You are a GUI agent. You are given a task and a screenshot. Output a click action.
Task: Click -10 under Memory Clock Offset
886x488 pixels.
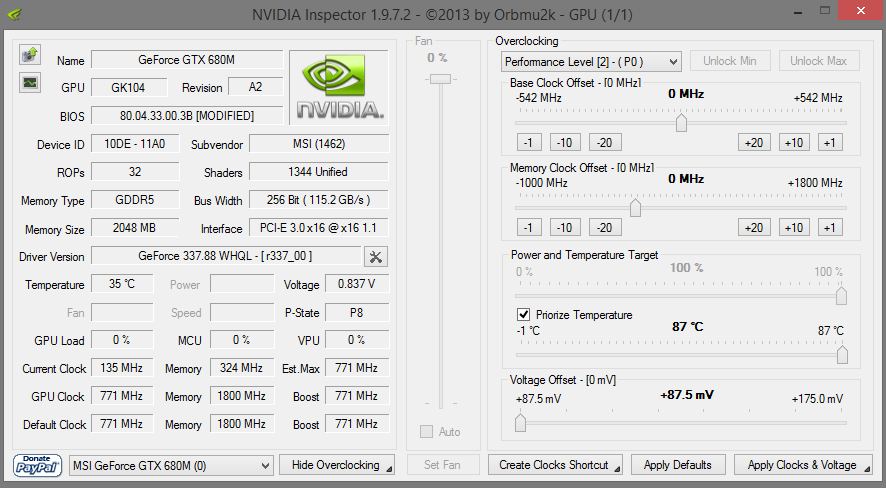tap(565, 228)
